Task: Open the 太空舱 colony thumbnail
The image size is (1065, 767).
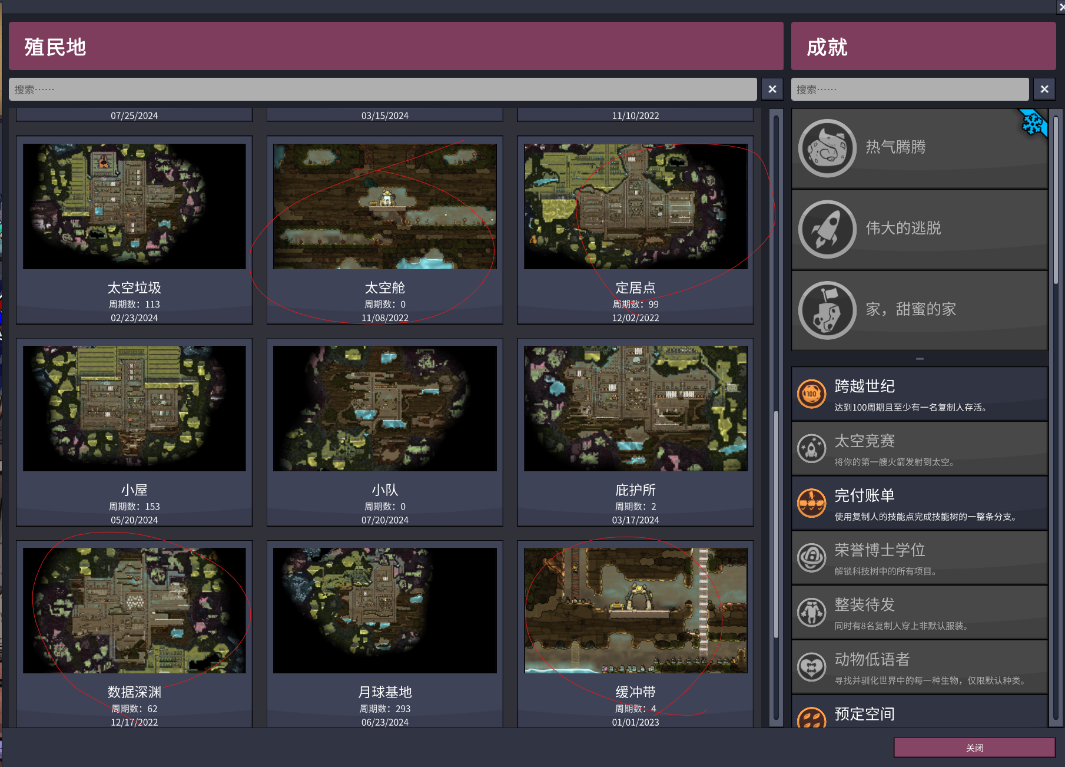Action: (385, 206)
